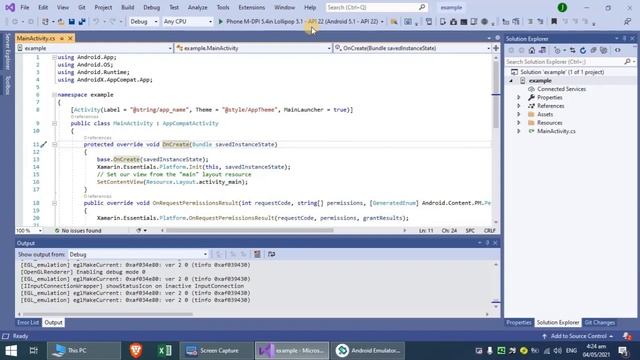
Task: Collapse the example project node
Action: pos(511,81)
